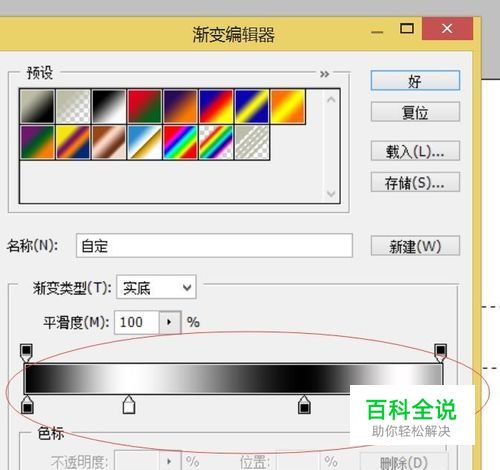500x470 pixels.
Task: Click the 新建(W) new gradient button
Action: point(415,246)
